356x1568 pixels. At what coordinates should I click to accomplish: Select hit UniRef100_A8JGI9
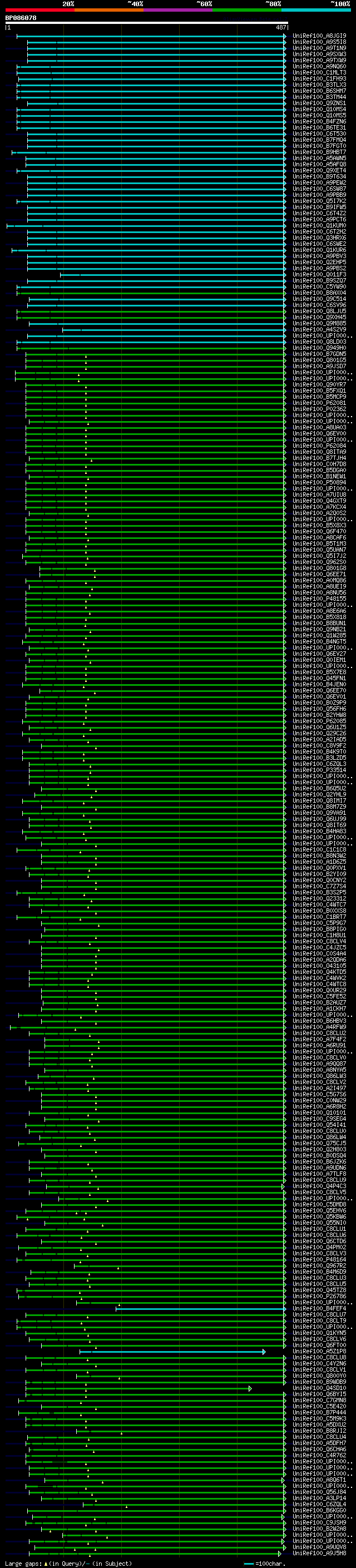(319, 36)
